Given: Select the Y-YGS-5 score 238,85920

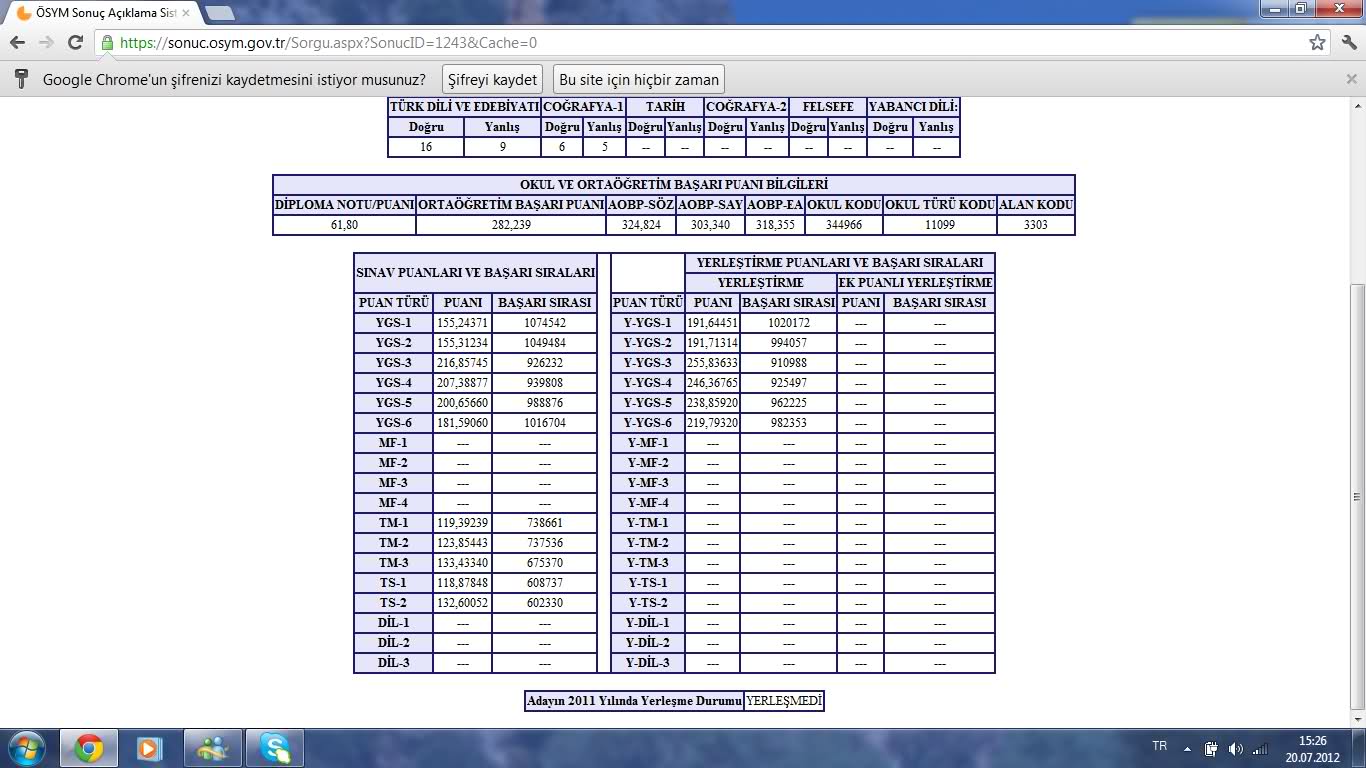Looking at the screenshot, I should tap(712, 403).
